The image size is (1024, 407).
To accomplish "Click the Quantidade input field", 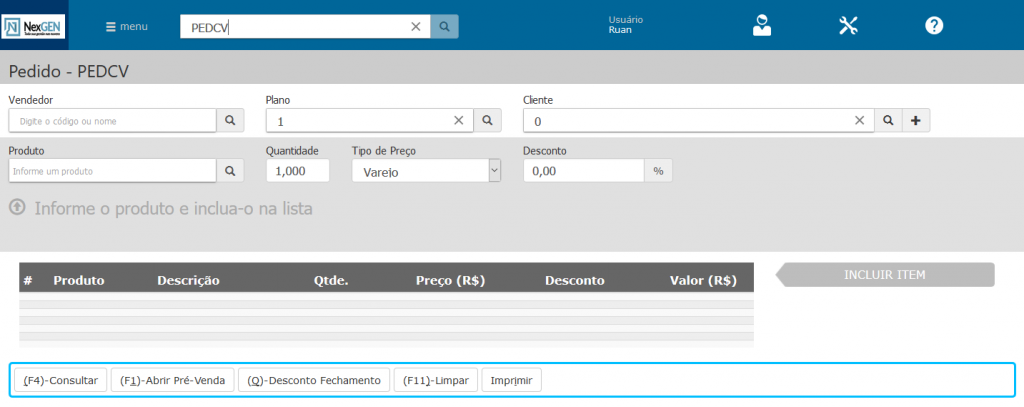I will (x=297, y=171).
